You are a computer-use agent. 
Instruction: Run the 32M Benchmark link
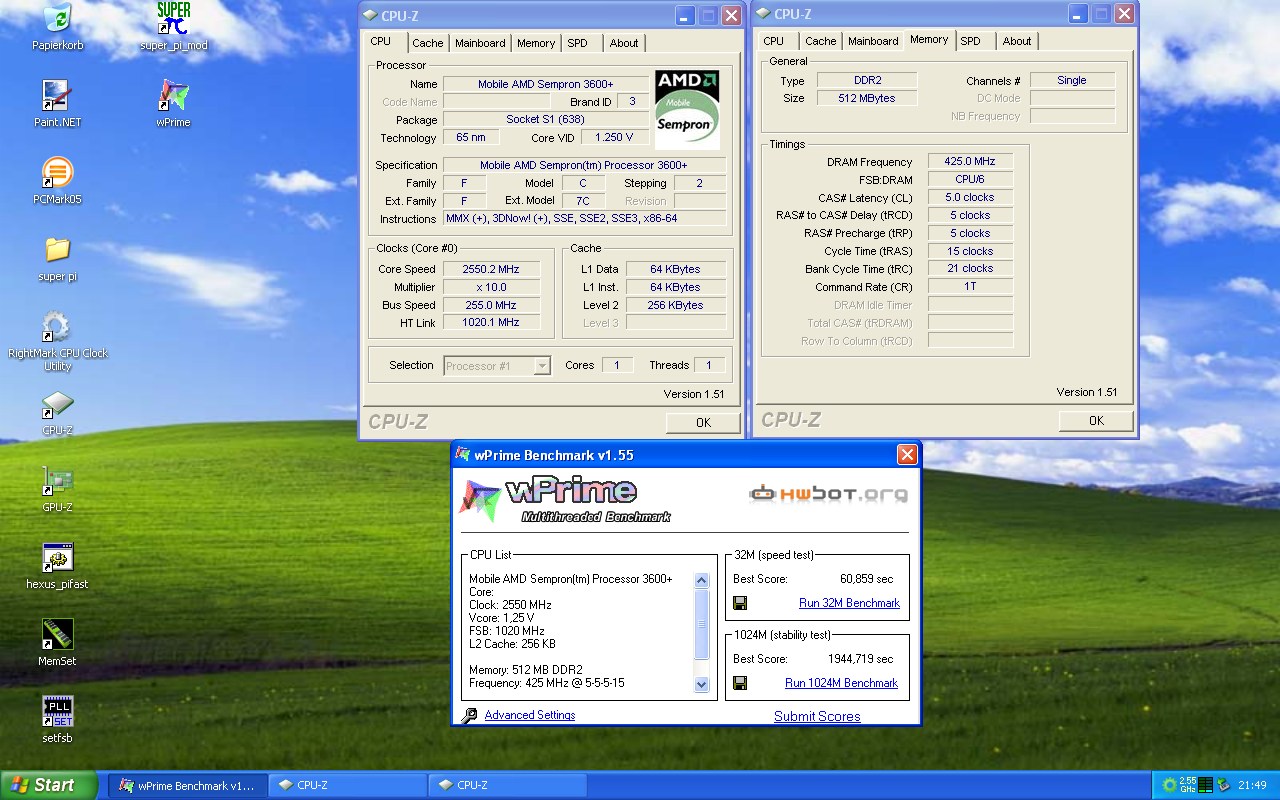[x=849, y=603]
